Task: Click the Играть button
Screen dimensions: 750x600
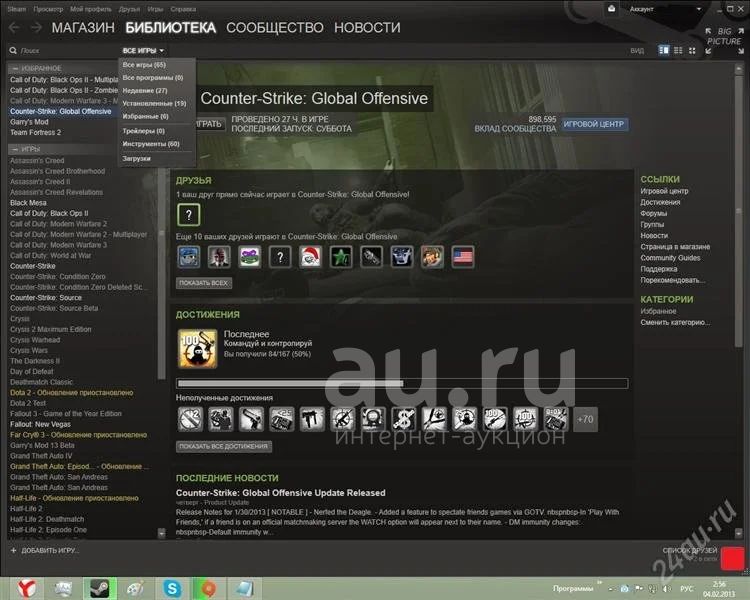Action: [x=210, y=124]
